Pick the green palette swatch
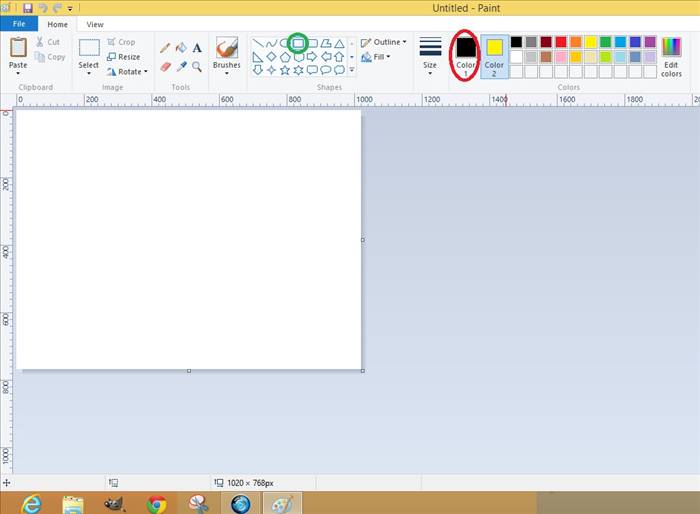Image resolution: width=700 pixels, height=514 pixels. tap(605, 42)
